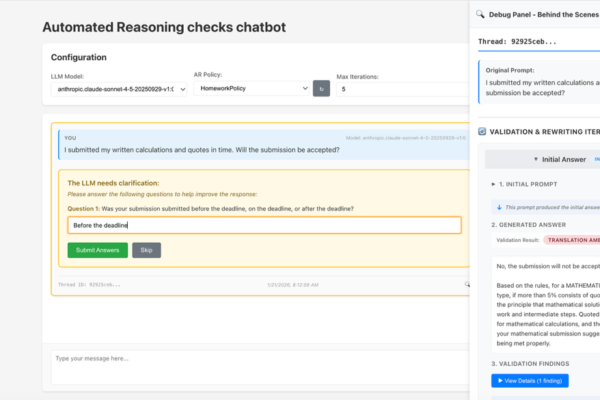Click the magnifier icon beside message timestamp
The width and height of the screenshot is (600, 400).
pos(467,284)
